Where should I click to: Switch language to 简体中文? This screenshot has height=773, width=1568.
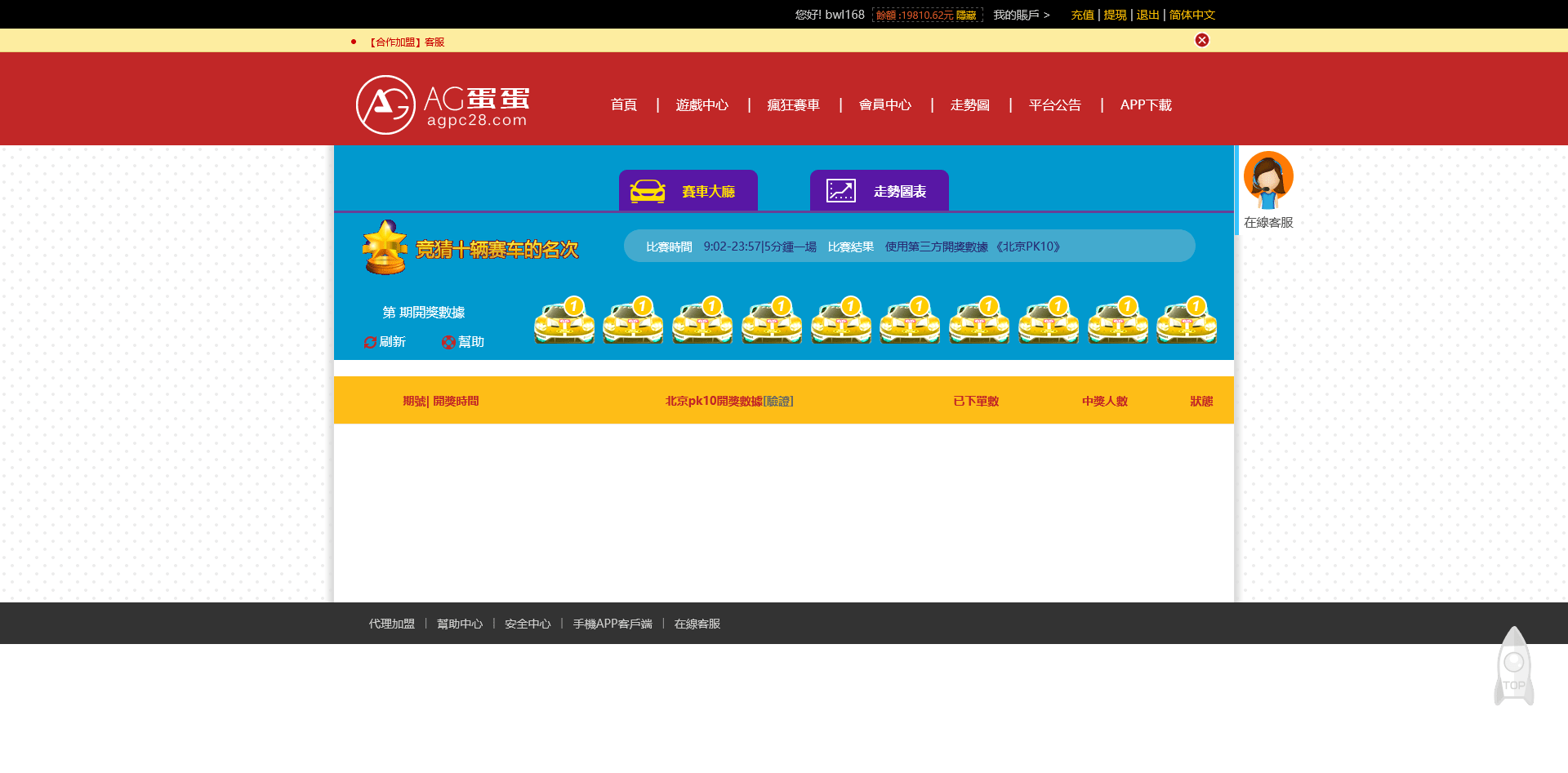pyautogui.click(x=1192, y=15)
